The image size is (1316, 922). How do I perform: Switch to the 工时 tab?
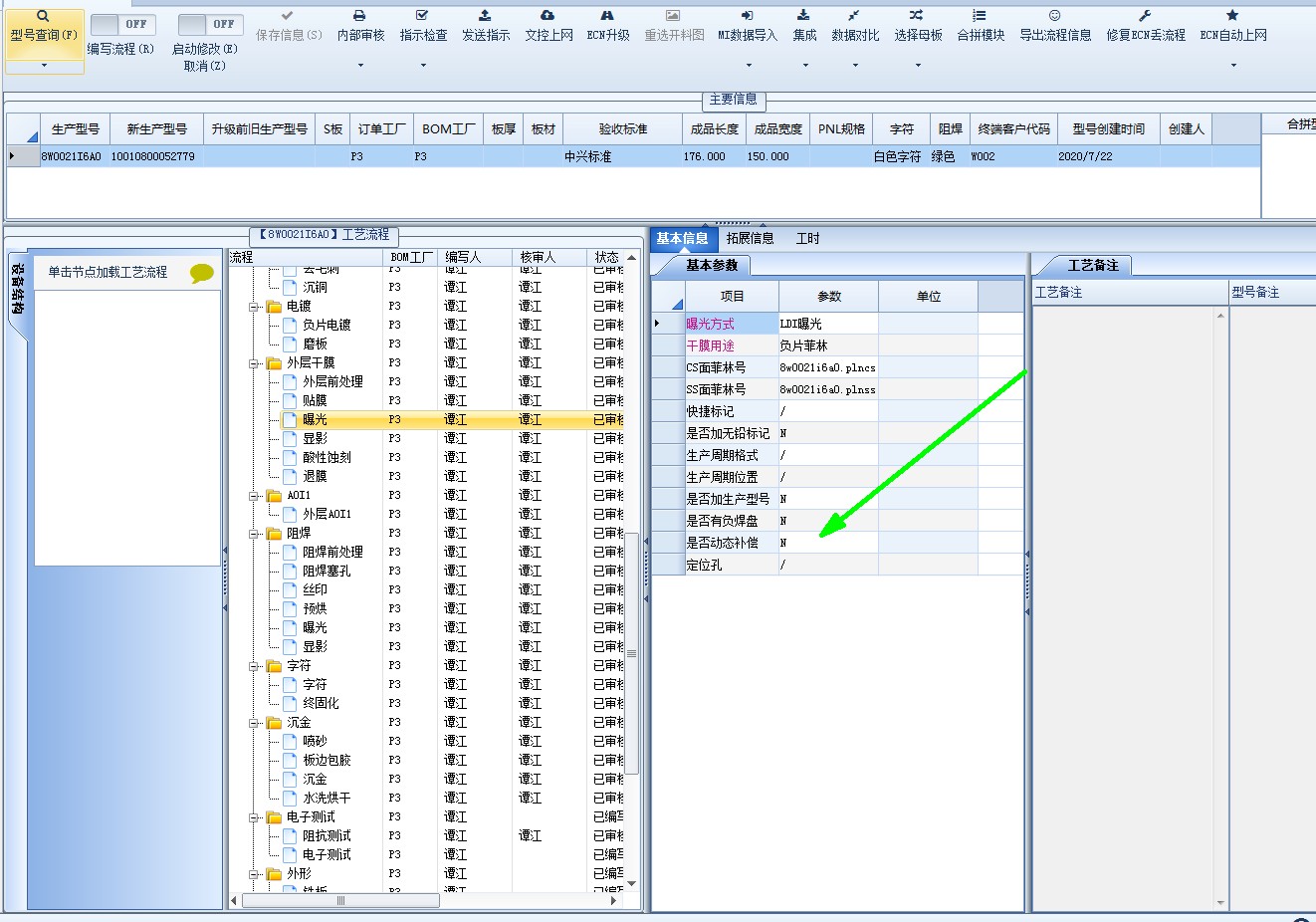coord(807,238)
